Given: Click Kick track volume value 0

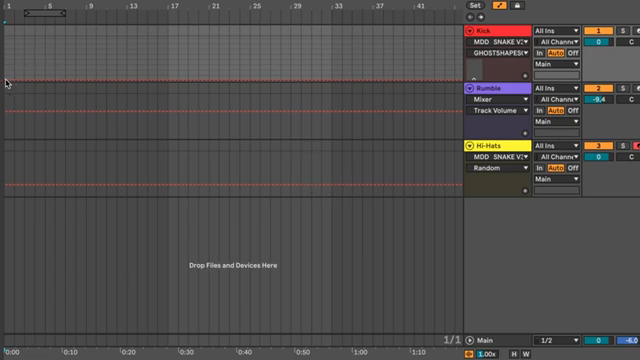Looking at the screenshot, I should click(598, 42).
